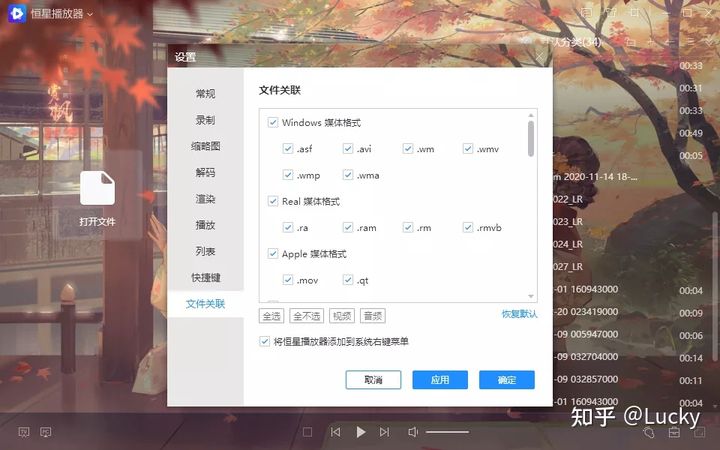Skip to the next track
720x450 pixels.
tap(385, 432)
